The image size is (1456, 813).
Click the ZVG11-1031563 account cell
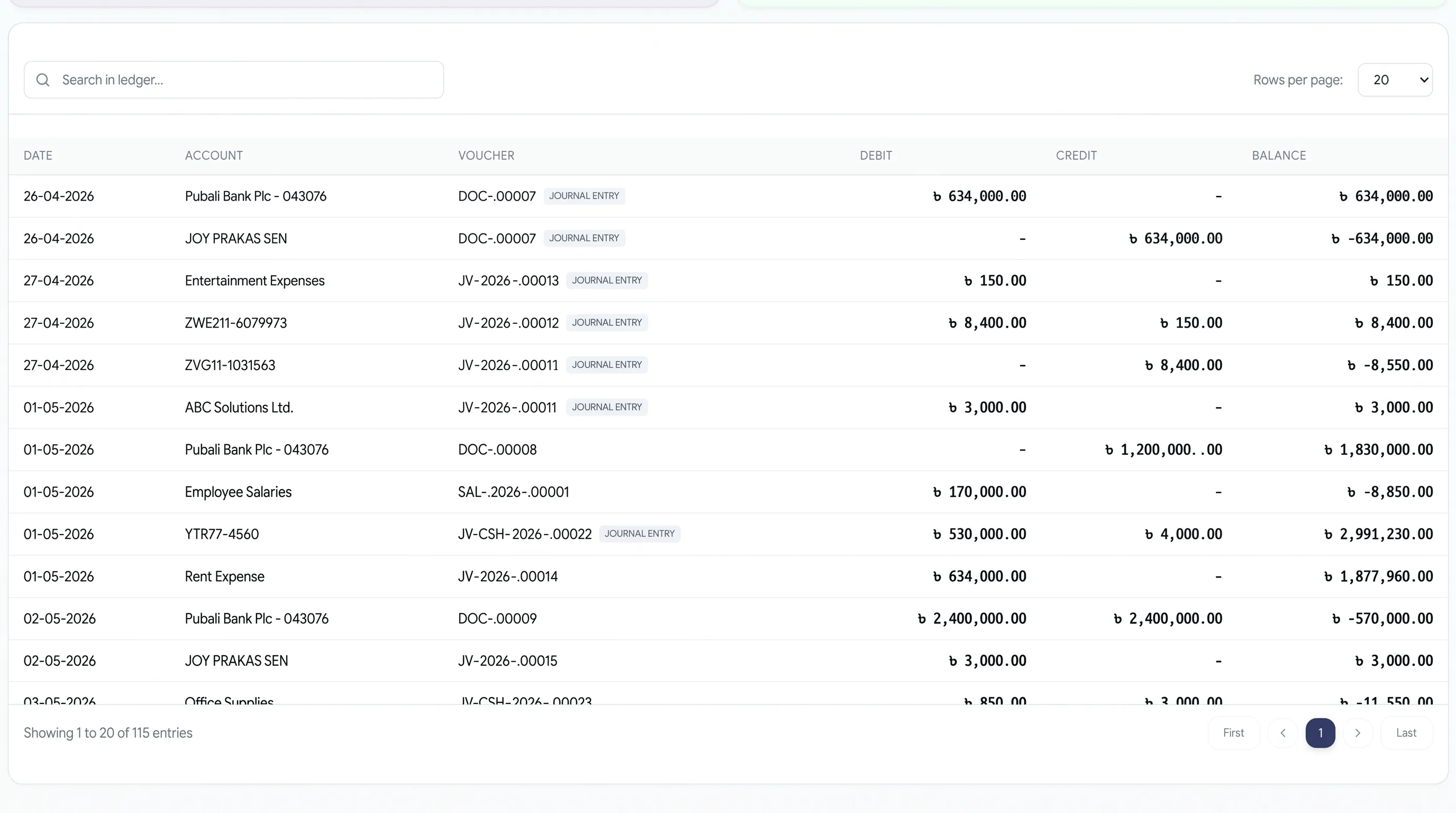[230, 365]
